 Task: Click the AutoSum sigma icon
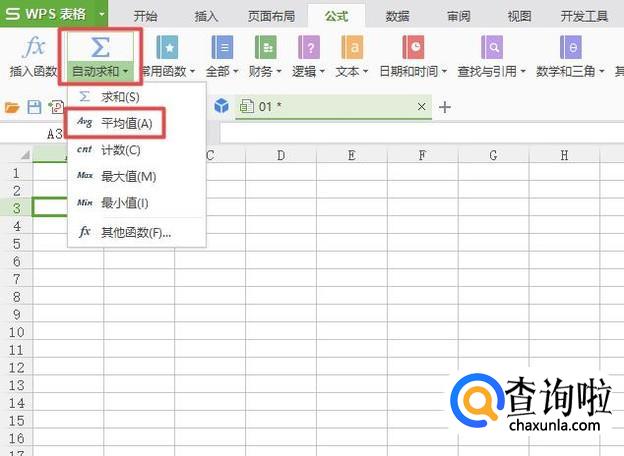[x=100, y=47]
